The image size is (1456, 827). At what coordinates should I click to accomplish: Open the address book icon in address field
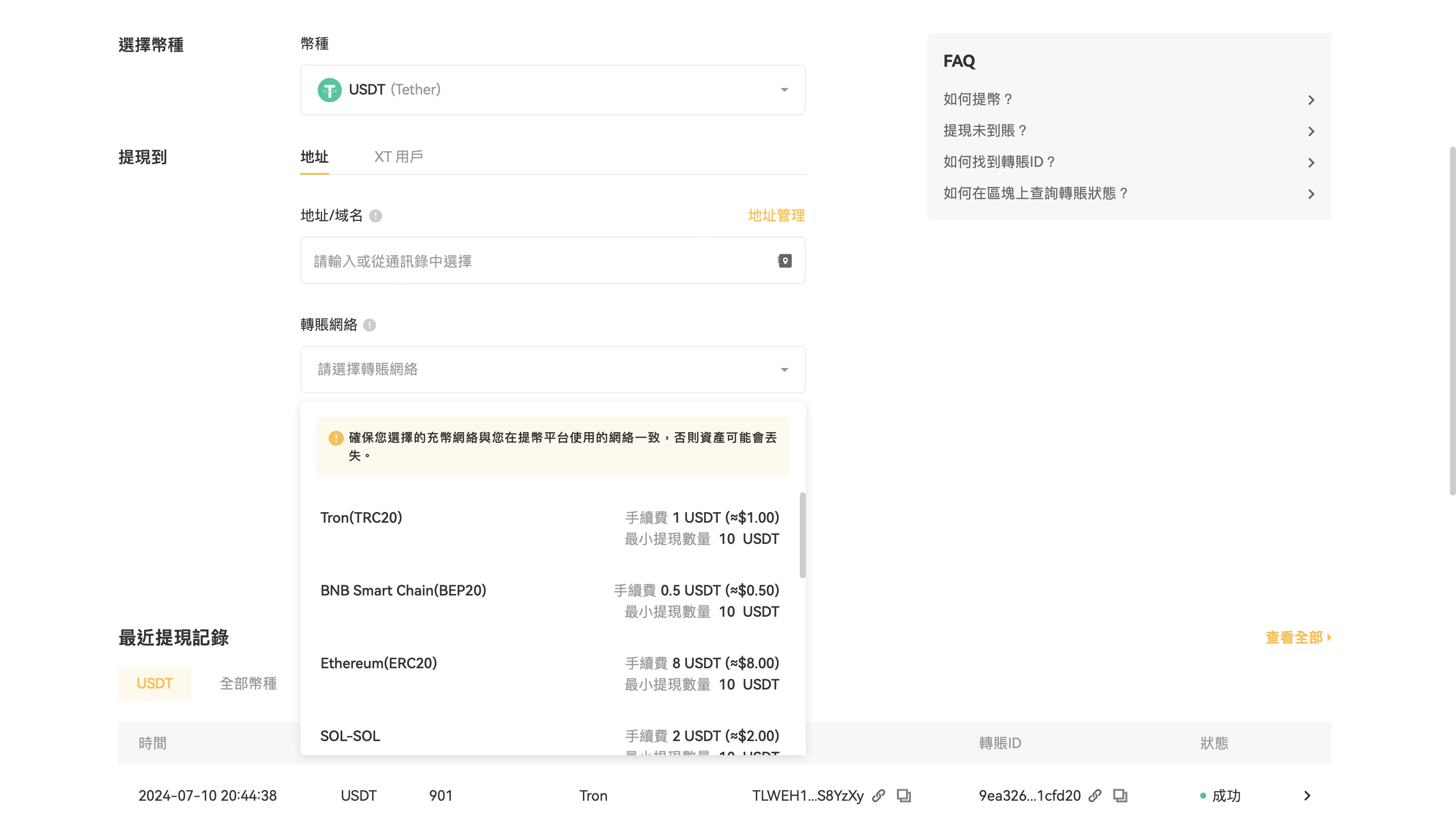click(x=784, y=261)
